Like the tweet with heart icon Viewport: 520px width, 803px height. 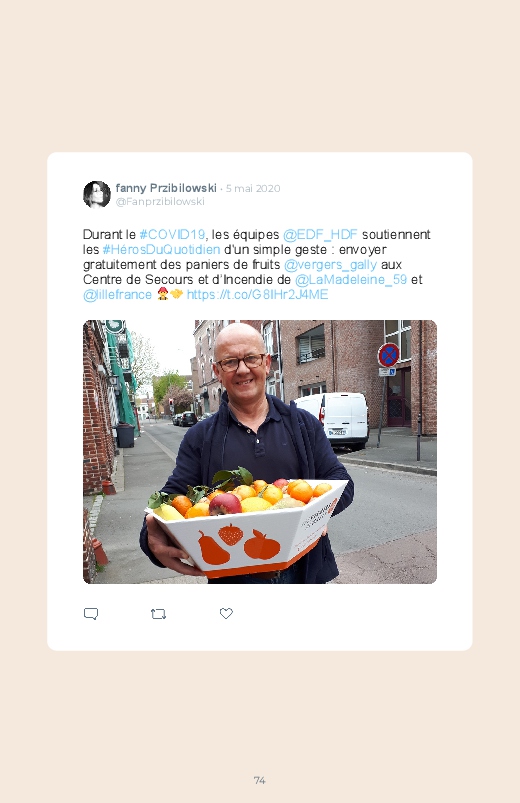coord(226,613)
